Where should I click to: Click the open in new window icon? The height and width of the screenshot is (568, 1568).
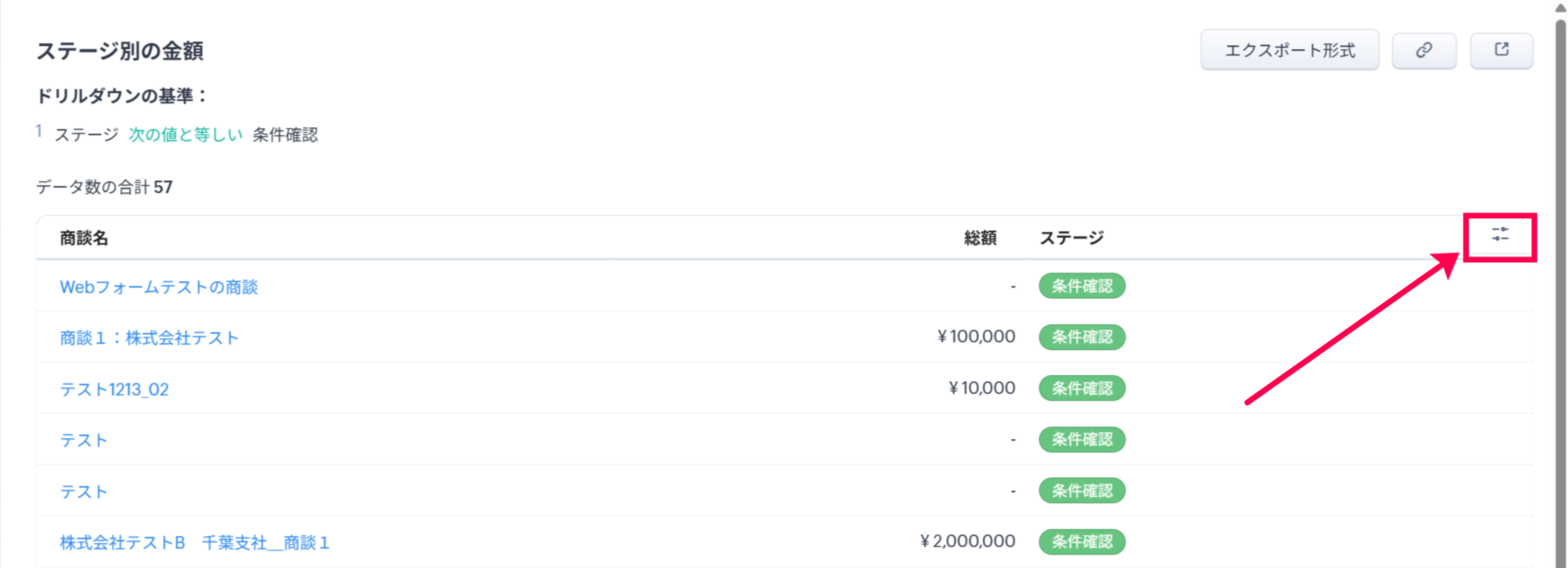(x=1501, y=51)
